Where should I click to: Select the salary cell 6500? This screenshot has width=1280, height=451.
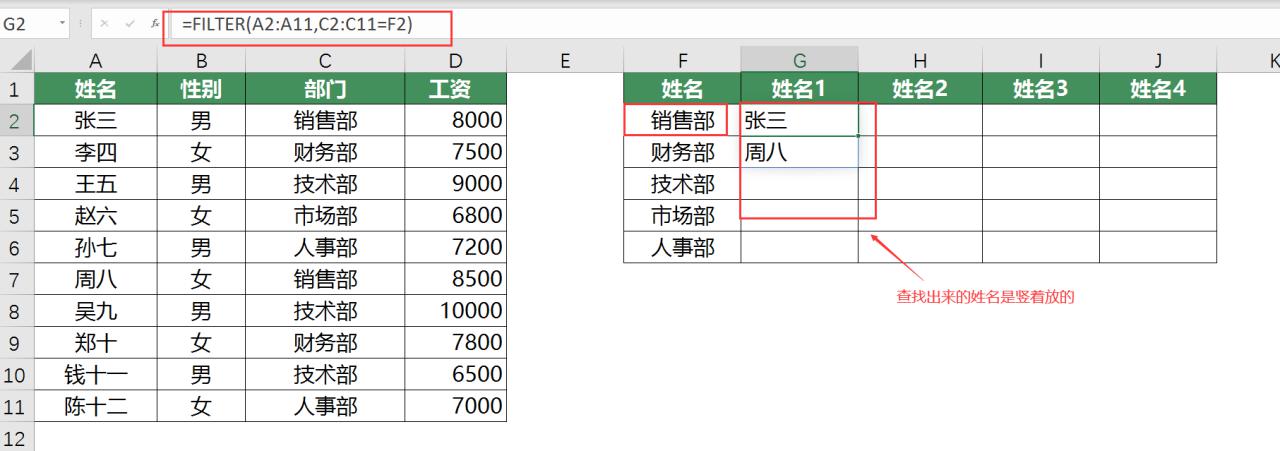[x=456, y=374]
